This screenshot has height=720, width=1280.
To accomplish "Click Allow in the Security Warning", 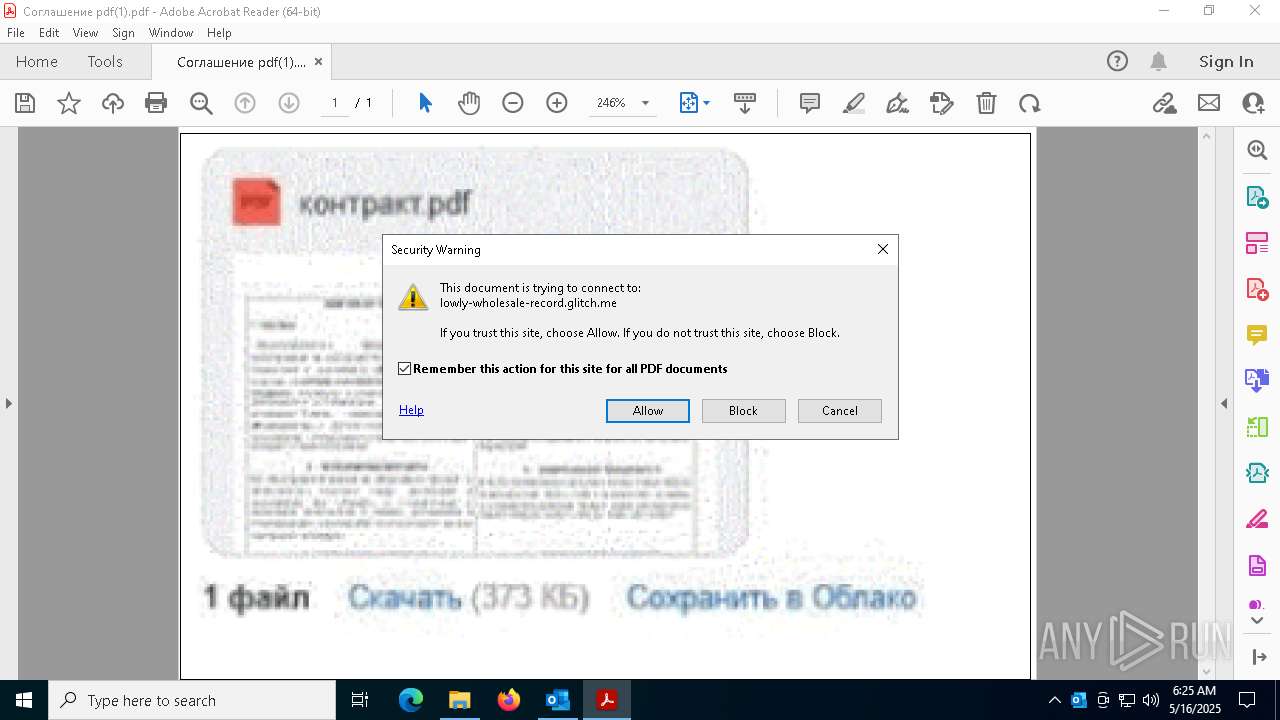I will click(x=648, y=411).
